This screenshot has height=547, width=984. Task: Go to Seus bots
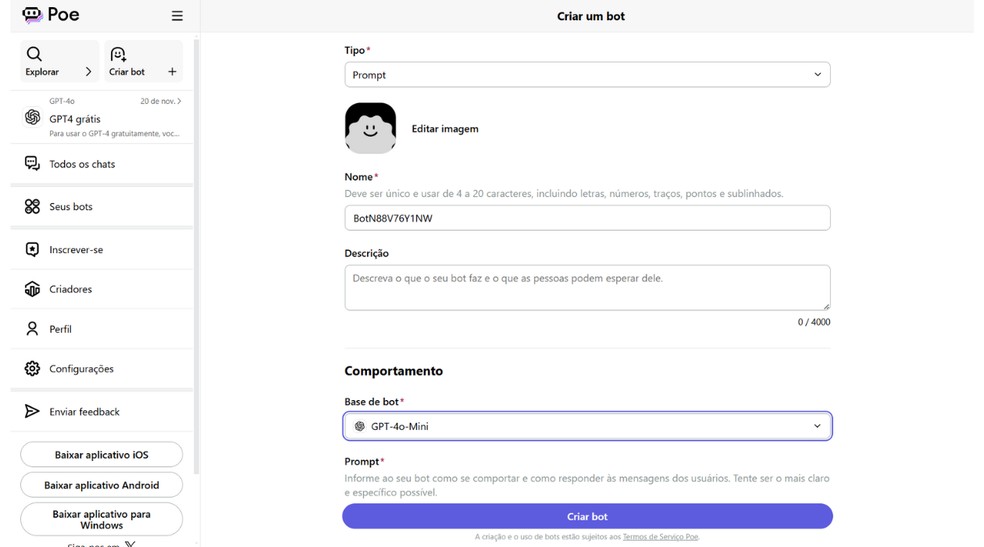71,207
